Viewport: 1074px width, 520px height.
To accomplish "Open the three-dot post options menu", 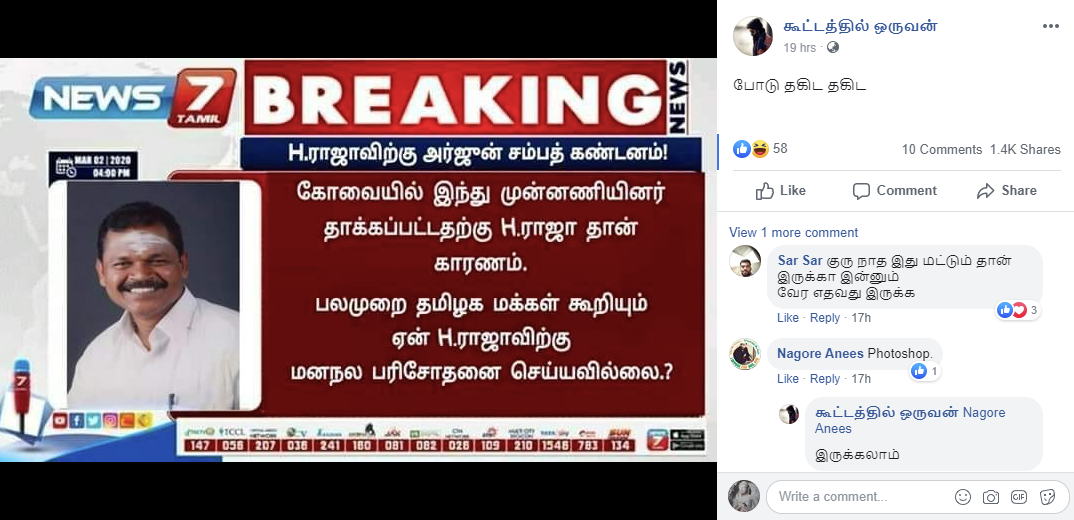I will tap(1051, 26).
